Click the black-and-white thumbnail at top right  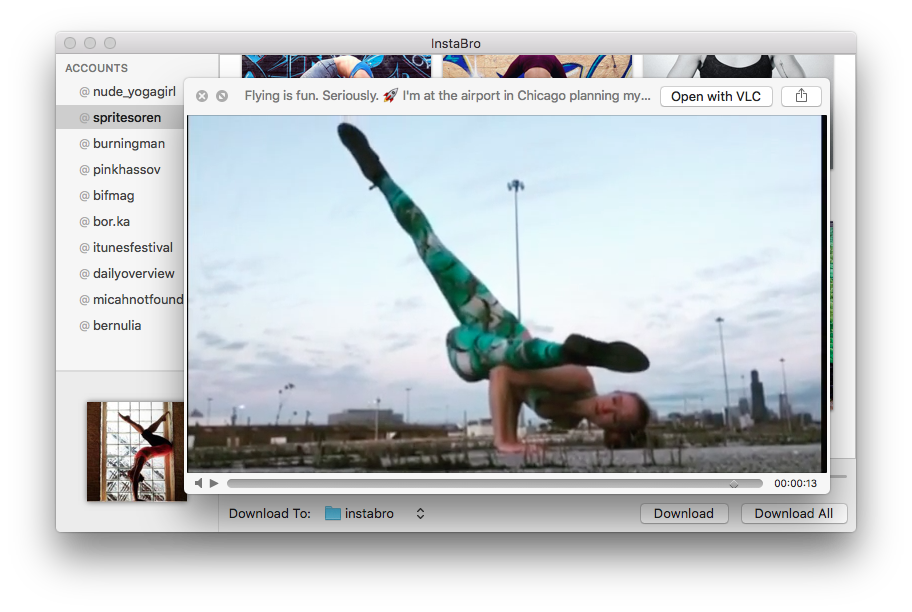click(x=738, y=66)
